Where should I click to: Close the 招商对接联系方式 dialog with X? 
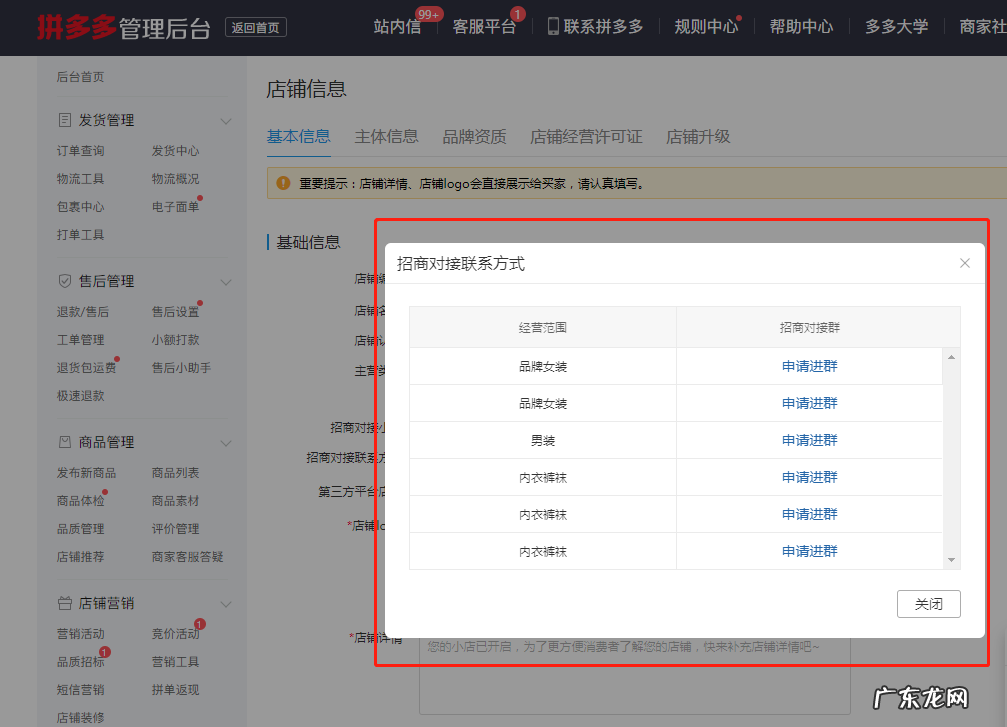click(964, 263)
